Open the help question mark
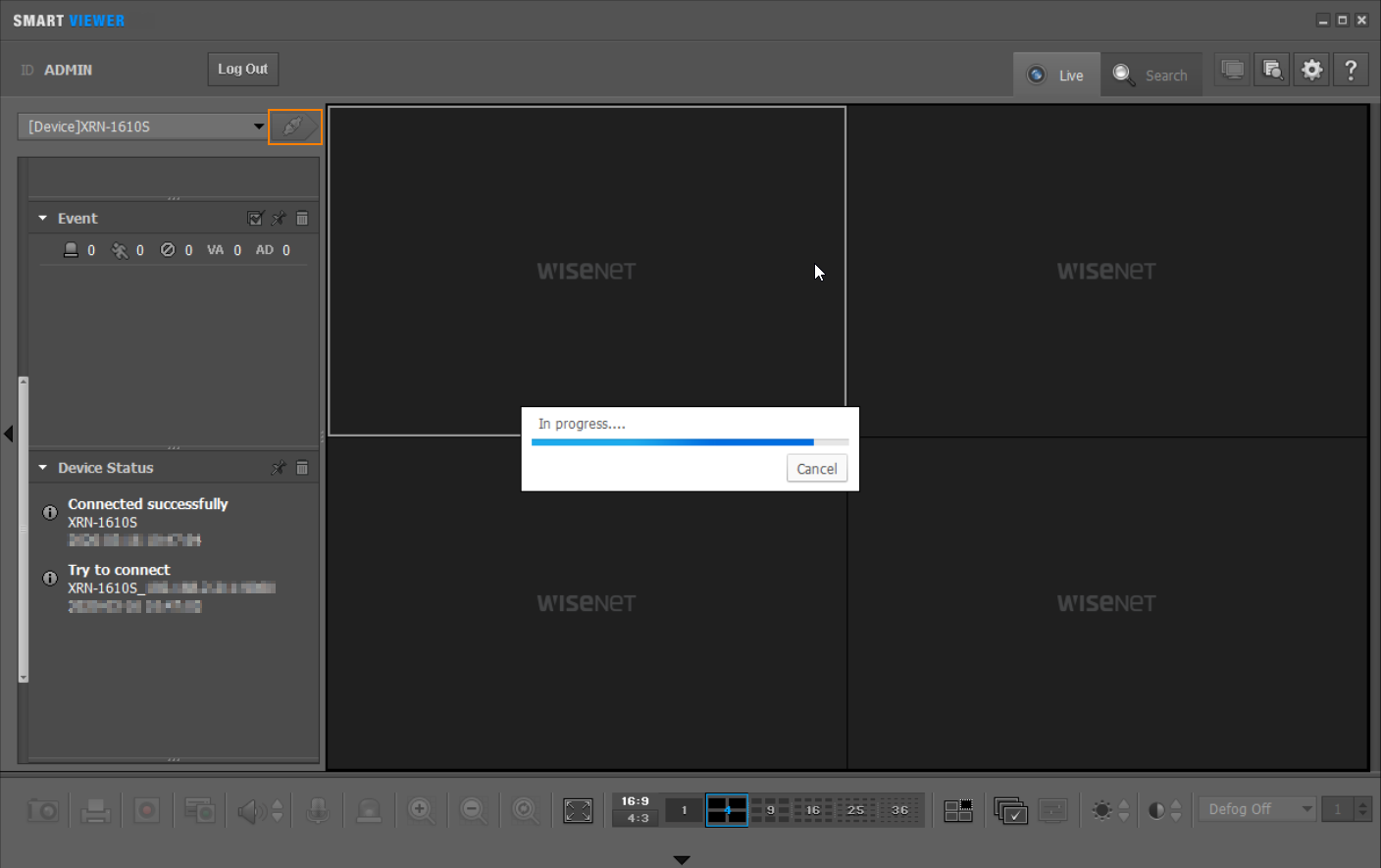Viewport: 1381px width, 868px height. pos(1352,70)
